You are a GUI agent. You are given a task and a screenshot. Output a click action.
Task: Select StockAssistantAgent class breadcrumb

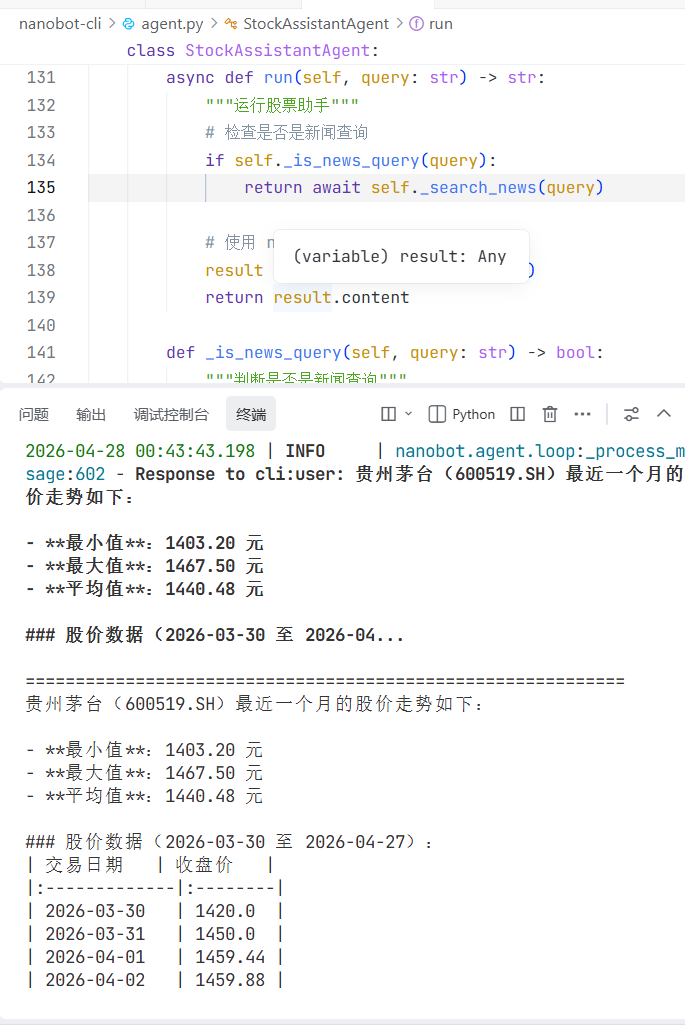[316, 24]
